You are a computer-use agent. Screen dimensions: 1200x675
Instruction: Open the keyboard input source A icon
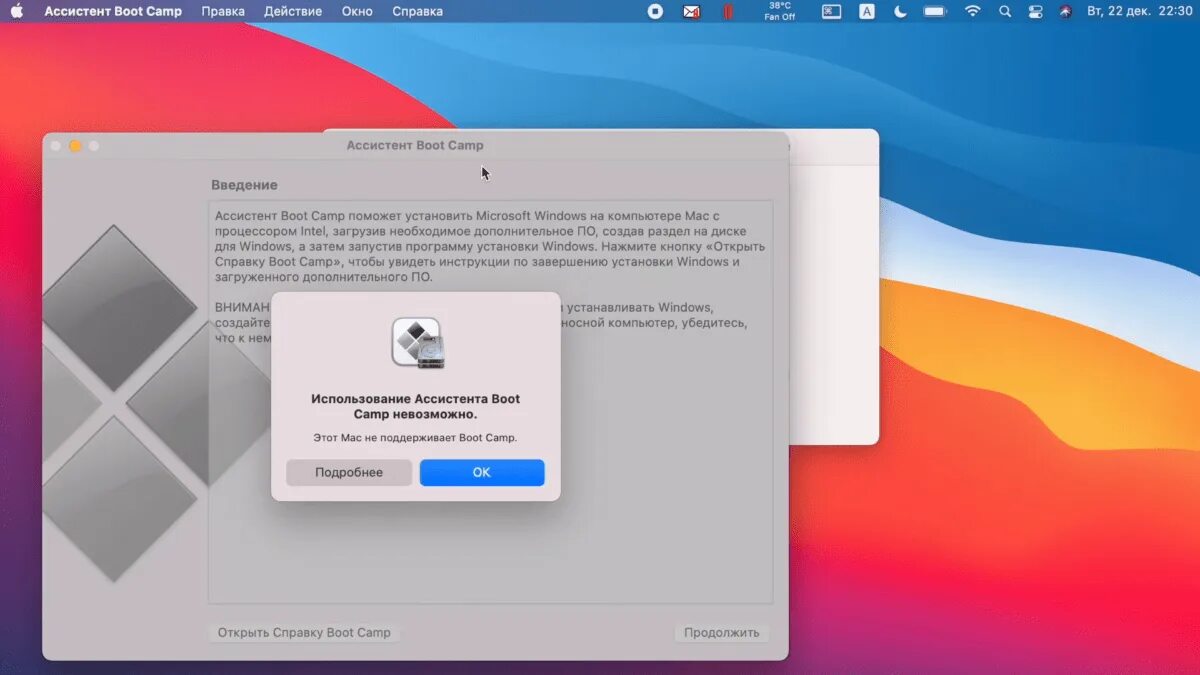pos(867,12)
